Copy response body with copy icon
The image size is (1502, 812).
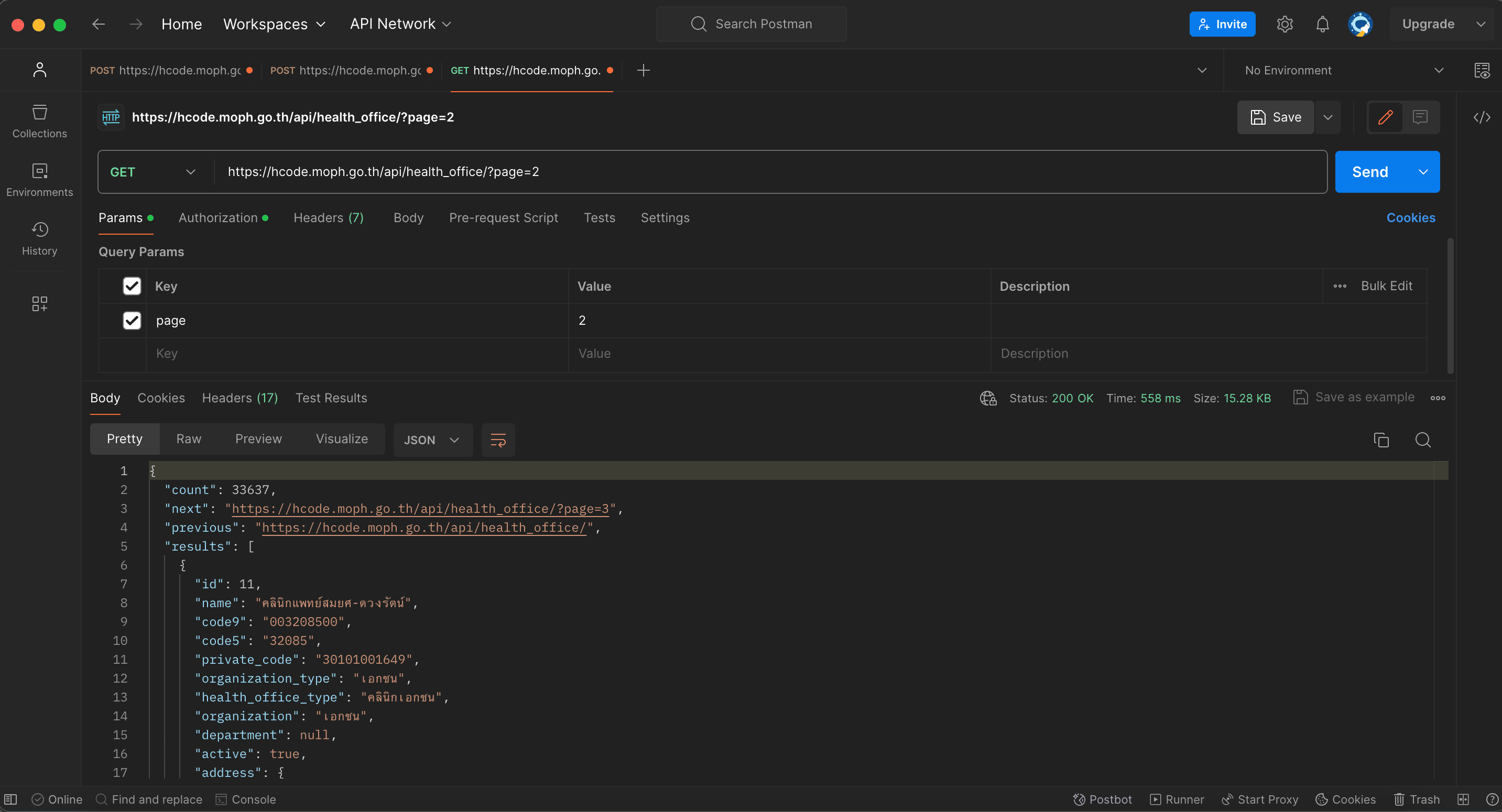tap(1381, 440)
